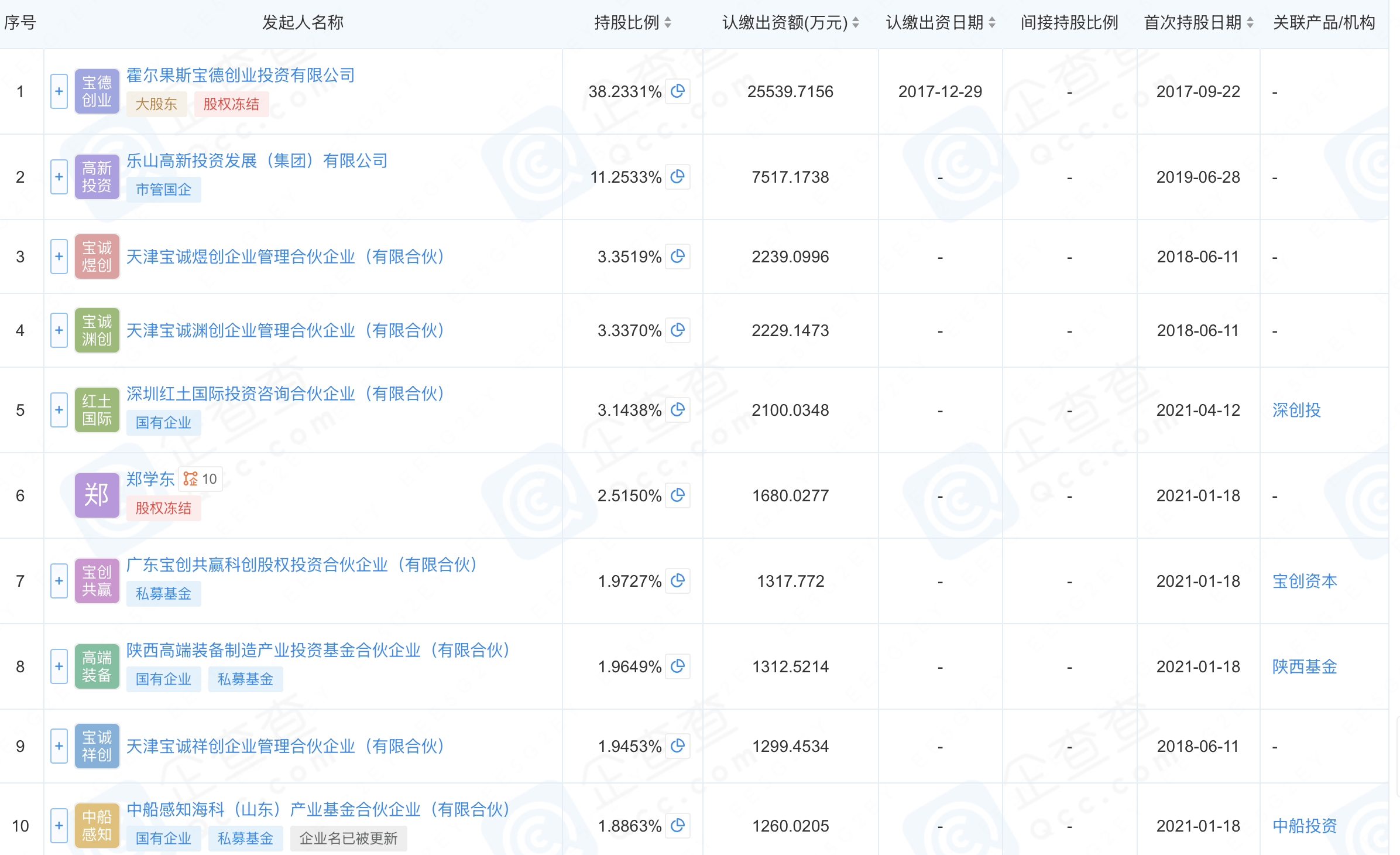
Task: Open shareholding chart icon beside 1.9453%
Action: click(x=678, y=746)
